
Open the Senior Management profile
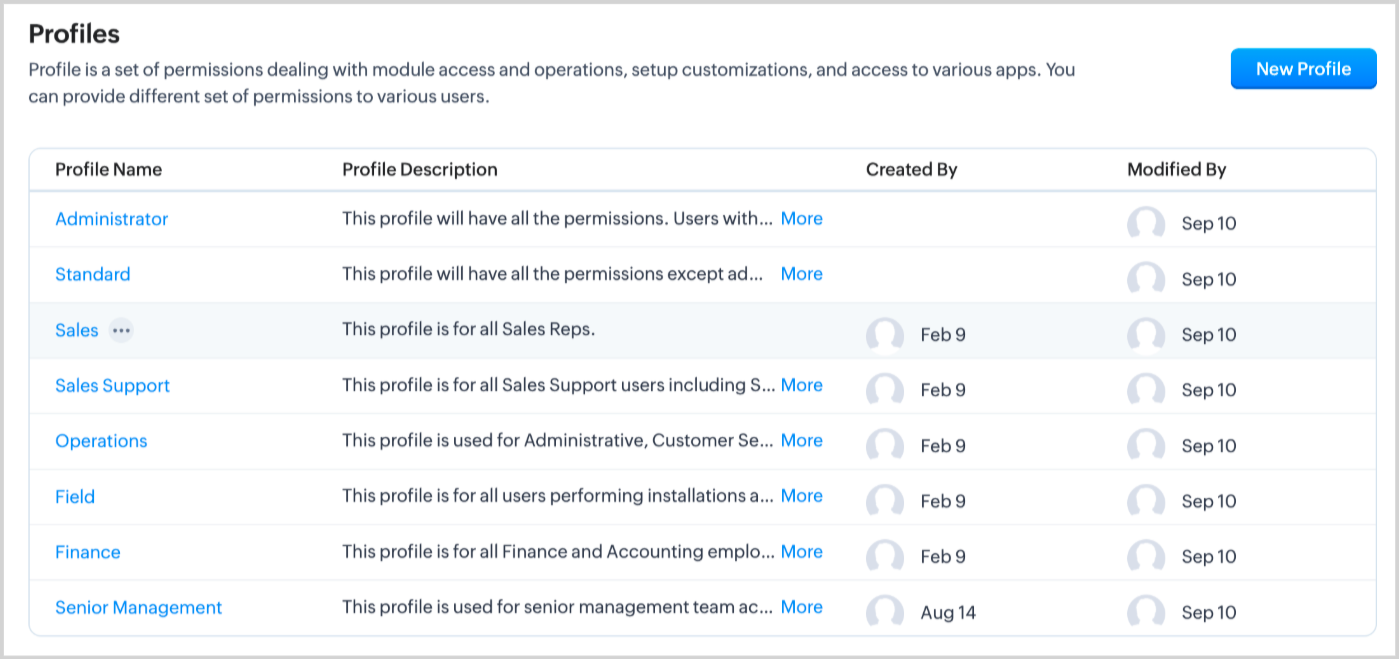(x=138, y=607)
